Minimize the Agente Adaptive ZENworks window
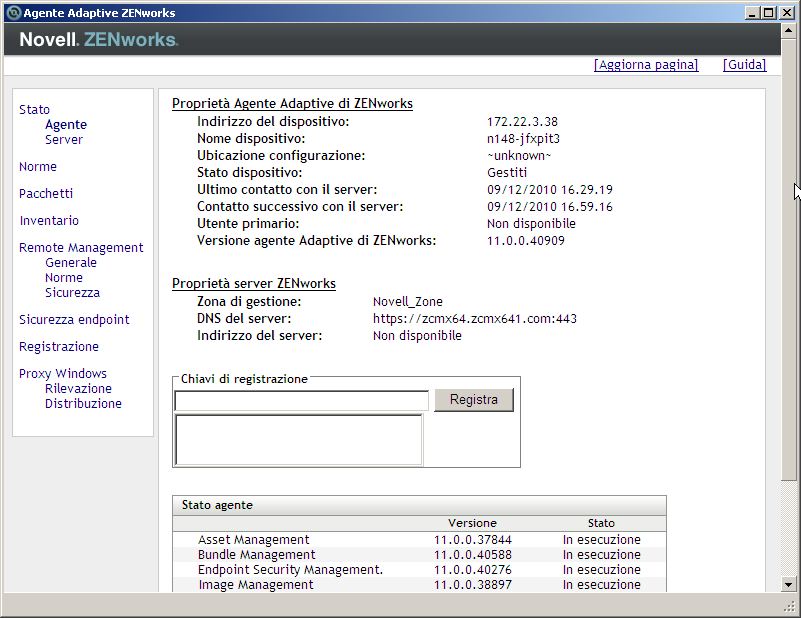 (751, 13)
